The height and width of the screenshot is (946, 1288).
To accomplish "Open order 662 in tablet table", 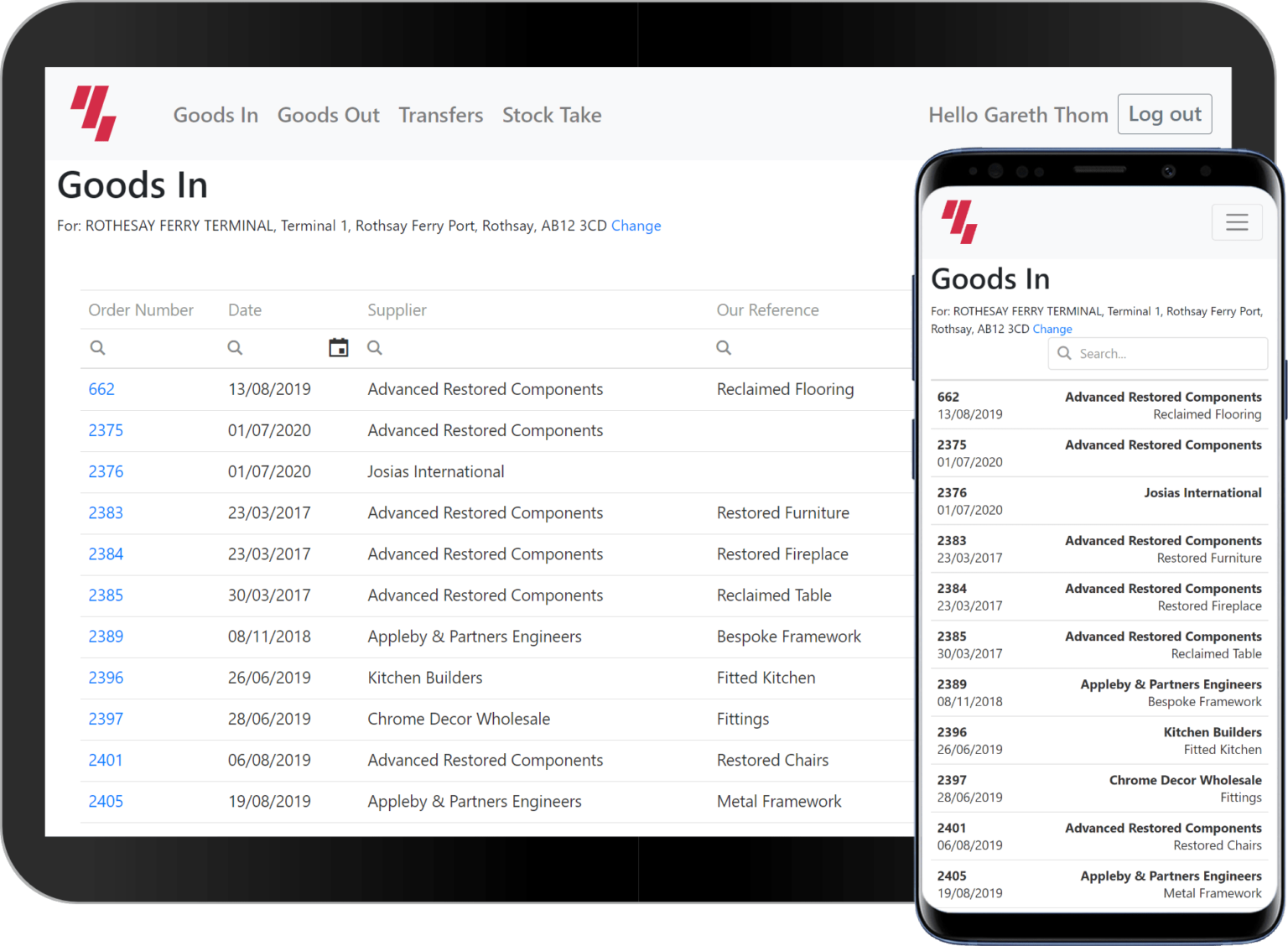I will (101, 389).
